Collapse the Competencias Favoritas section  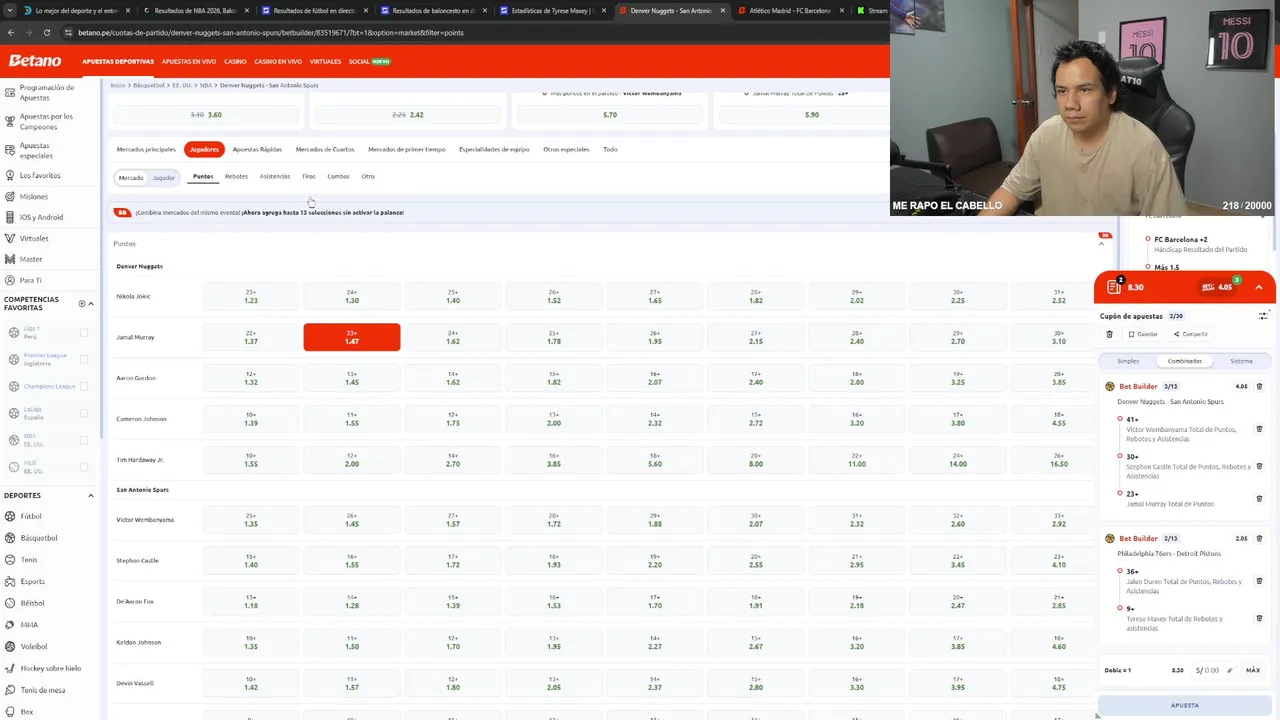coord(91,303)
